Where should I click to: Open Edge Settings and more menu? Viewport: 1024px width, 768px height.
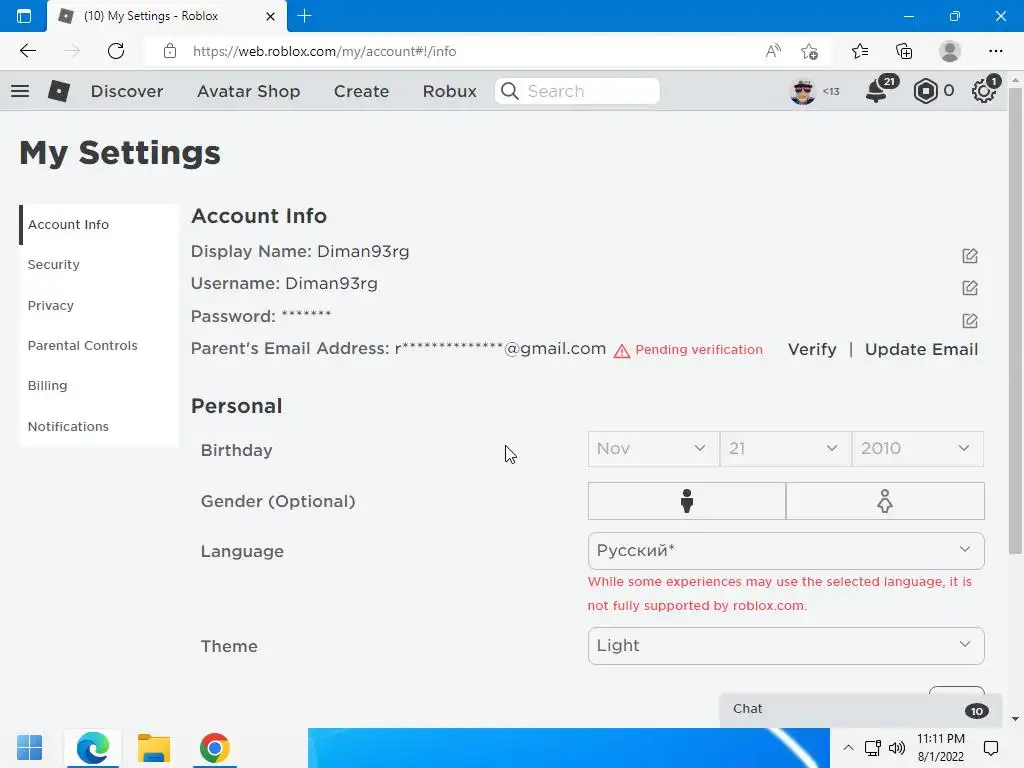point(995,51)
